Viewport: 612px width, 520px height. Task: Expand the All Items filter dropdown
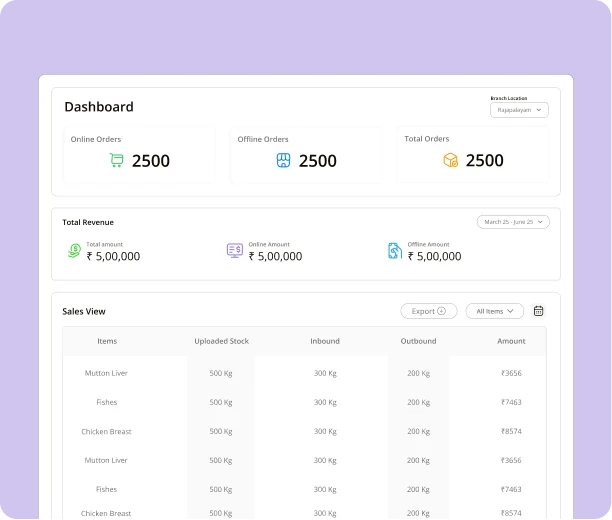[x=495, y=311]
